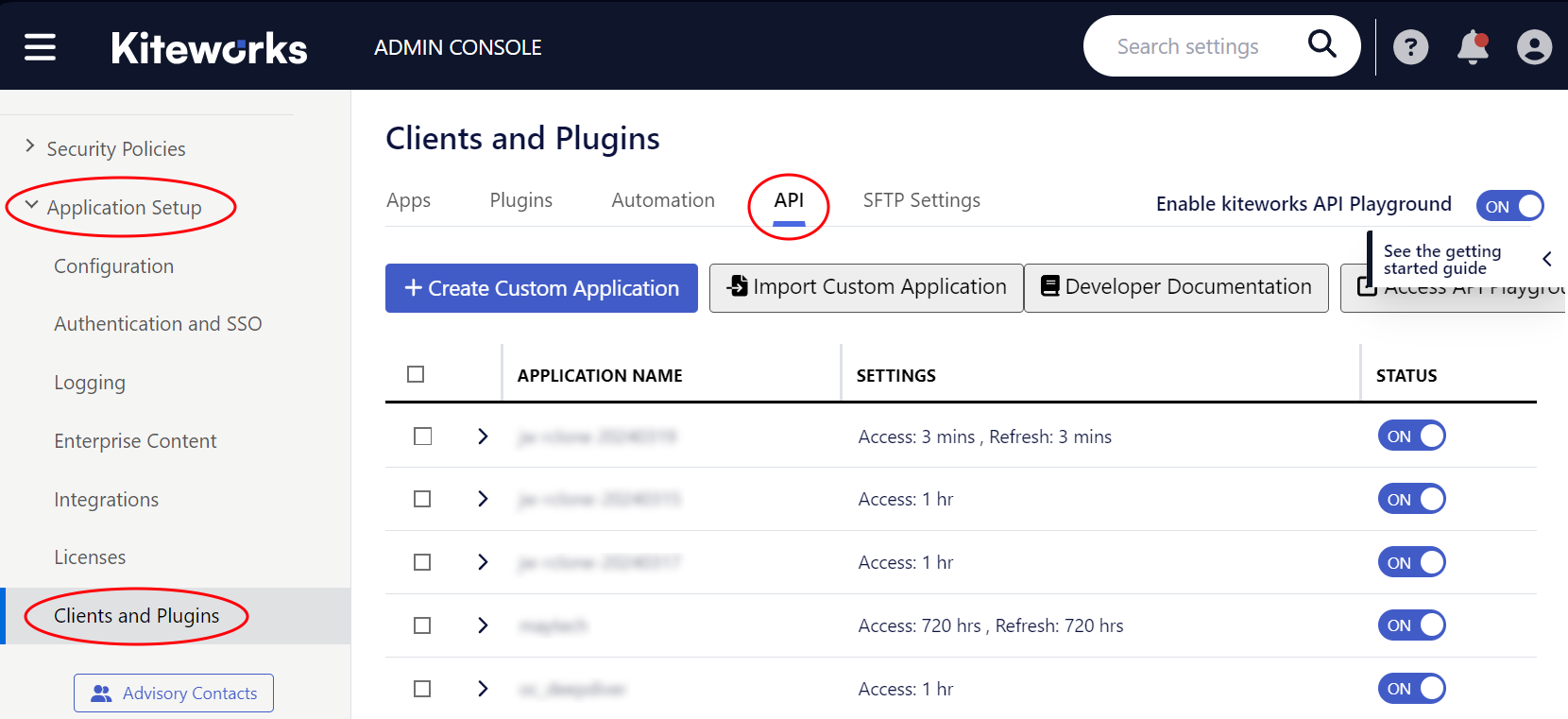Switch to the SFTP Settings tab

pos(922,200)
